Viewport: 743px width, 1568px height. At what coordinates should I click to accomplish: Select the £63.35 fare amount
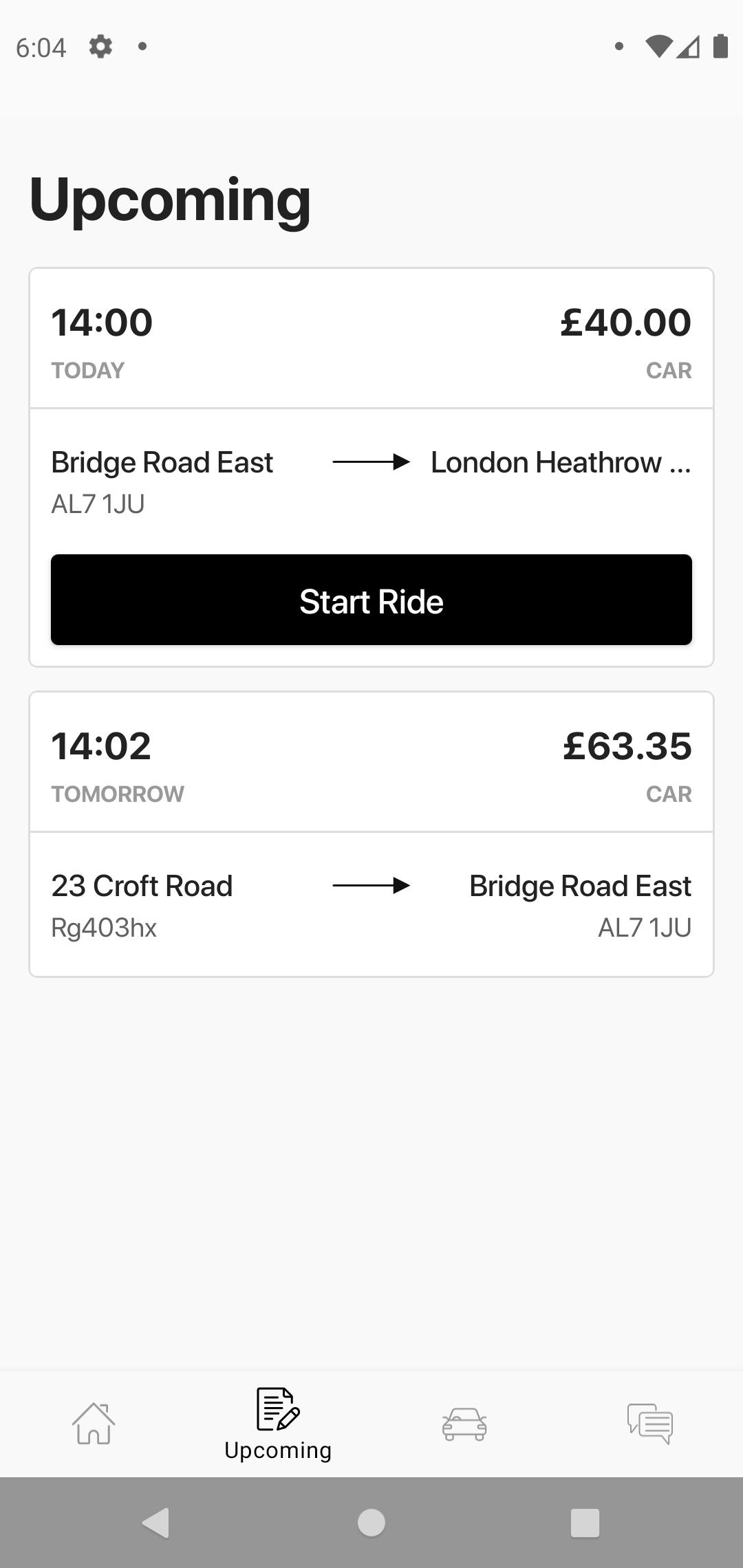click(627, 746)
